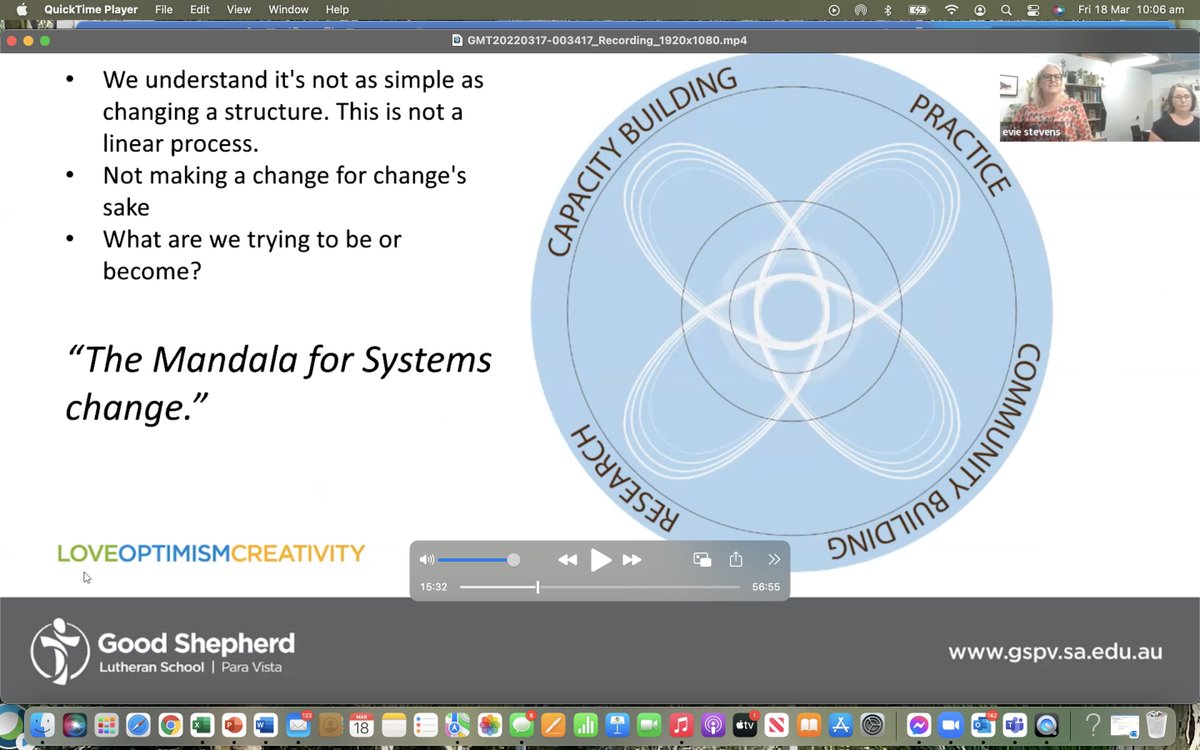Open the Share menu in playback controls
Screen dimensions: 1200x750
pyautogui.click(x=736, y=560)
